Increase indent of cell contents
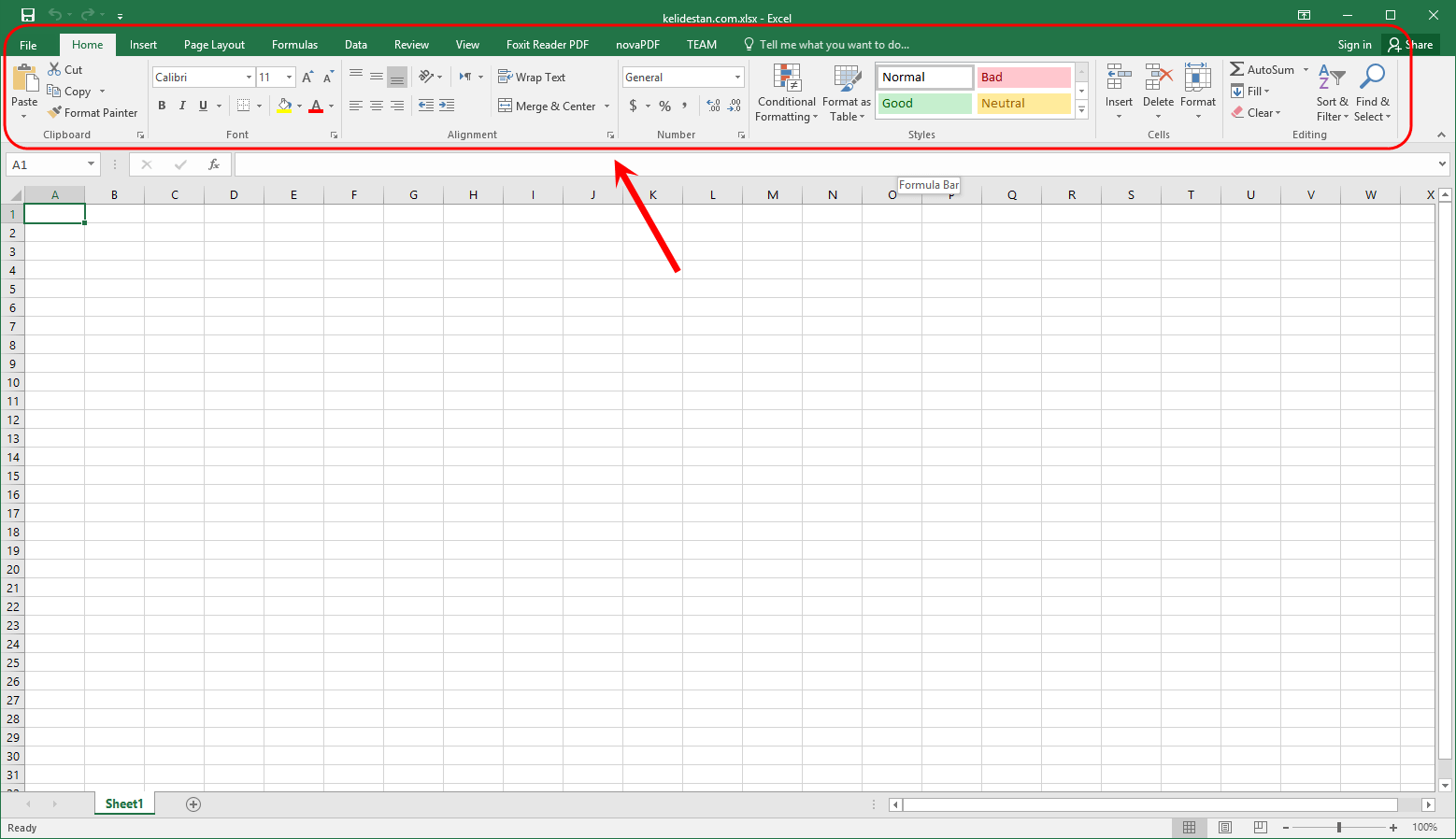Viewport: 1456px width, 839px height. point(447,106)
